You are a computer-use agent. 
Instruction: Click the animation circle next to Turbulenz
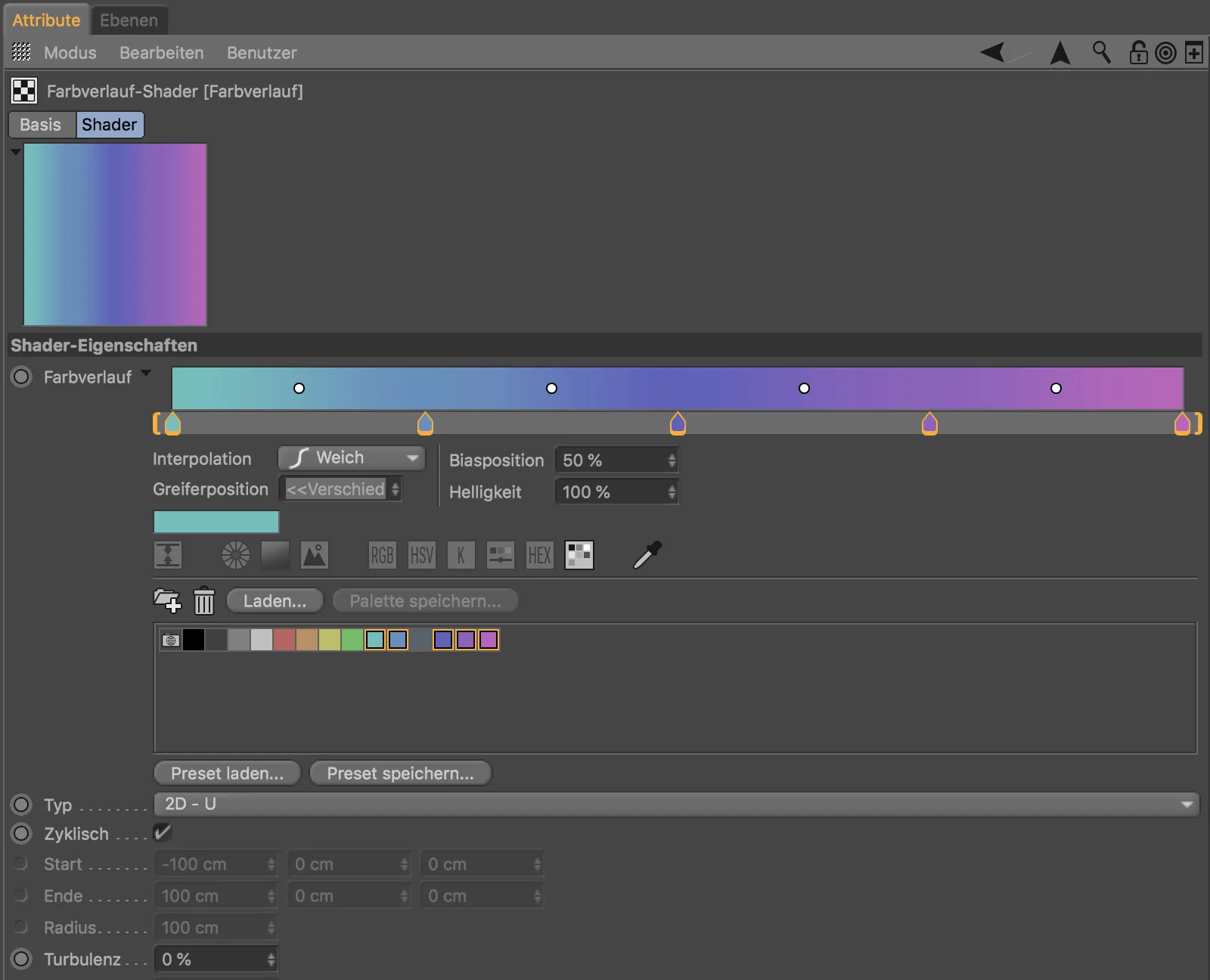click(20, 959)
